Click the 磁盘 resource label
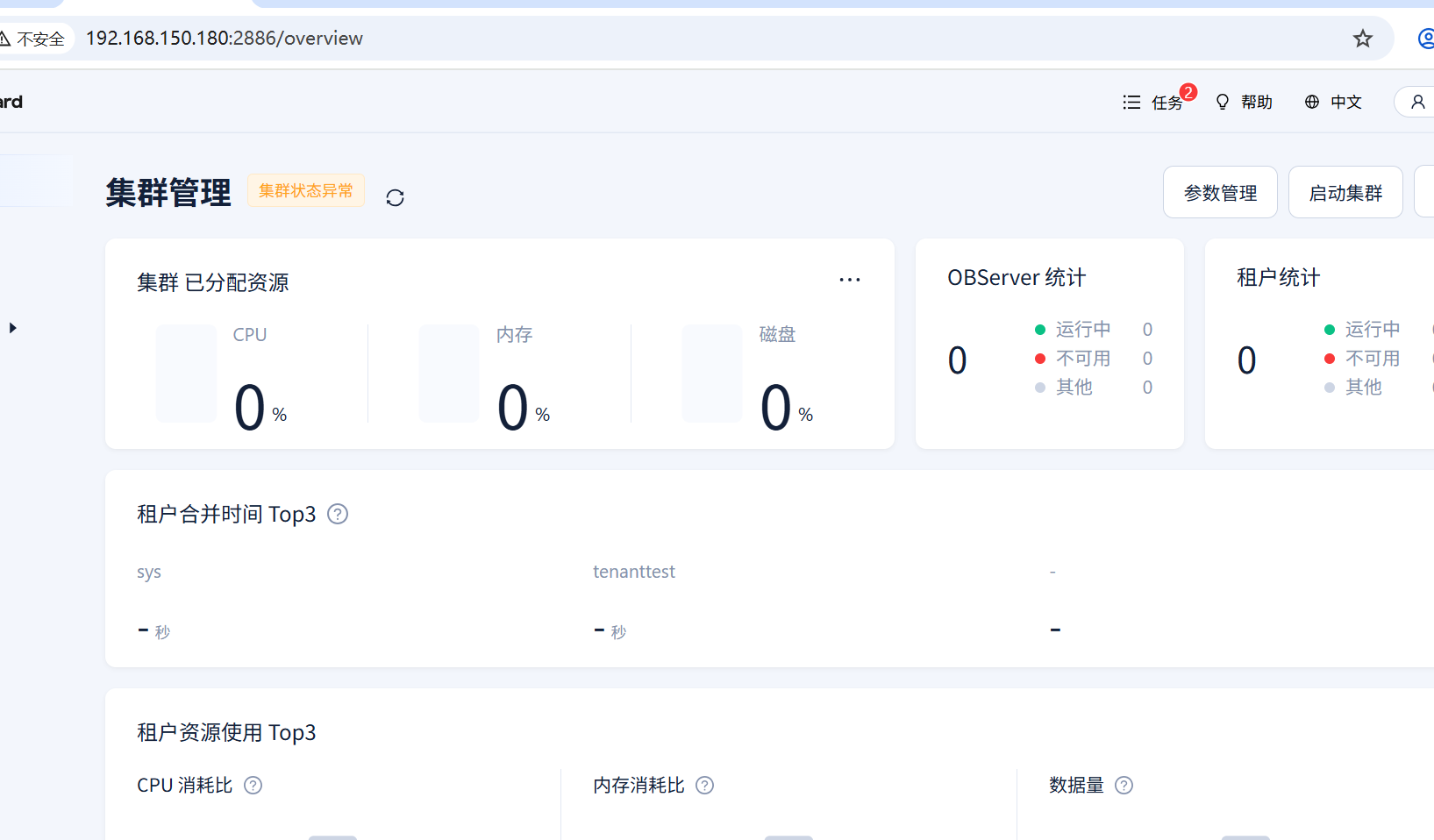Viewport: 1434px width, 840px height. coord(777,334)
